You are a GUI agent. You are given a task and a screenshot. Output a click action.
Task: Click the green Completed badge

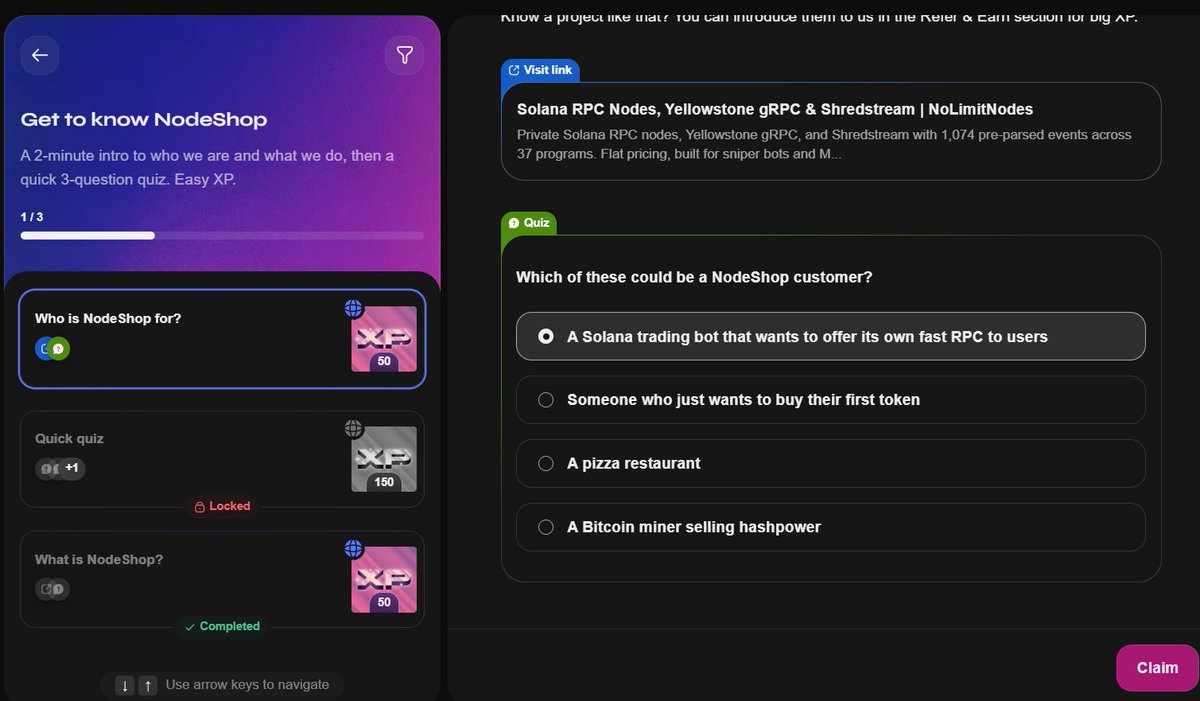pyautogui.click(x=222, y=627)
